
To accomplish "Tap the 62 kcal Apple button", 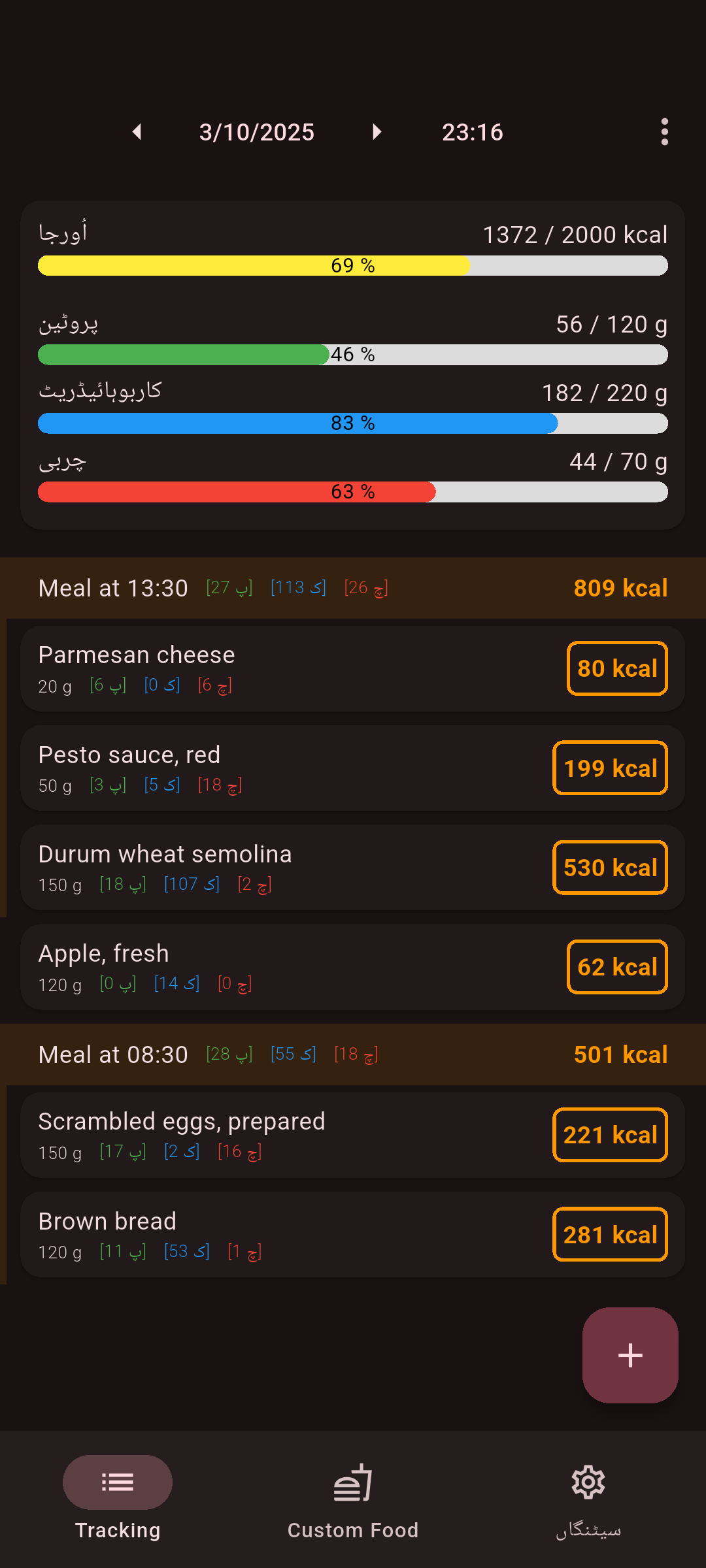I will [x=617, y=967].
